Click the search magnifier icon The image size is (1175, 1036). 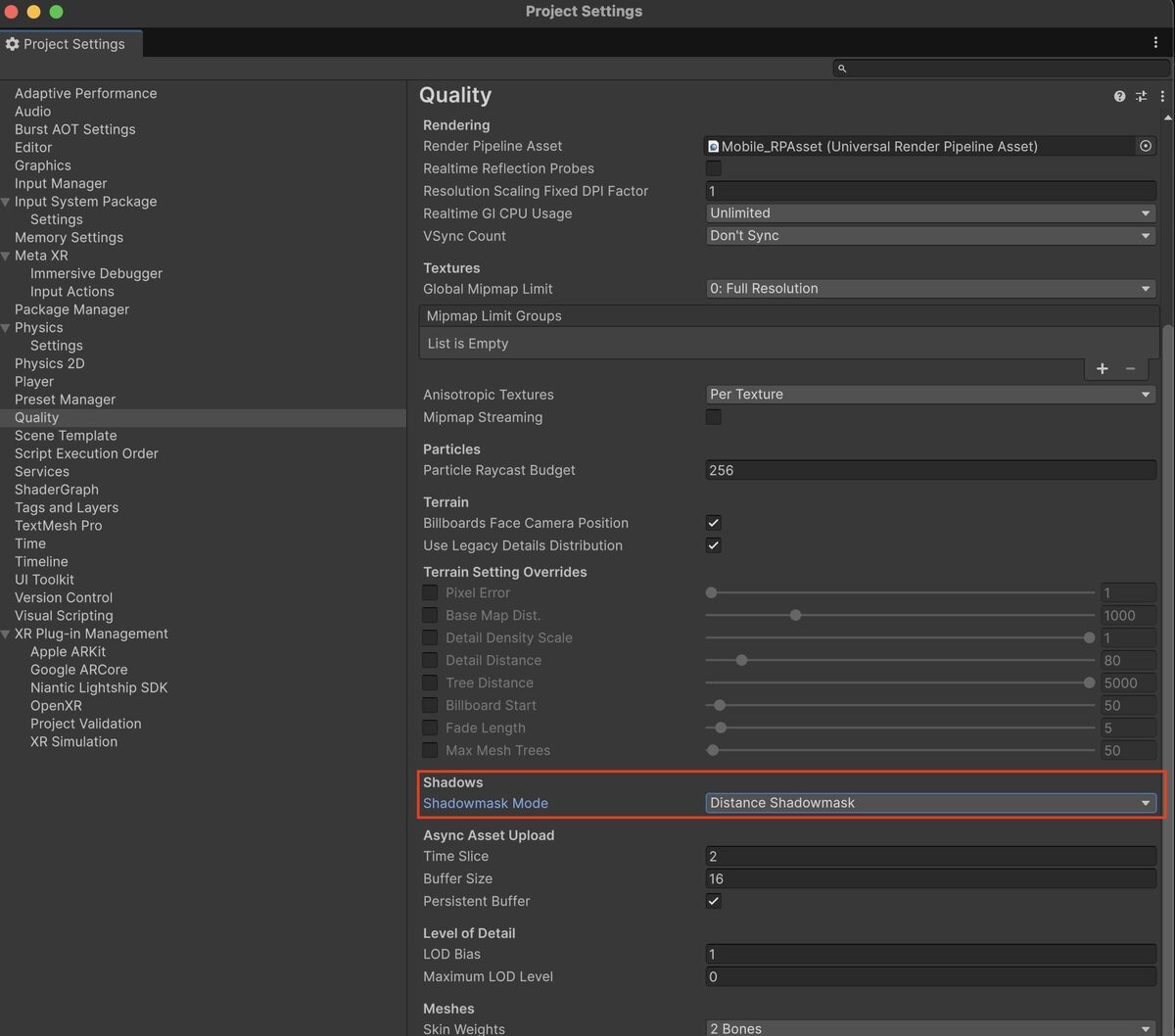click(842, 69)
